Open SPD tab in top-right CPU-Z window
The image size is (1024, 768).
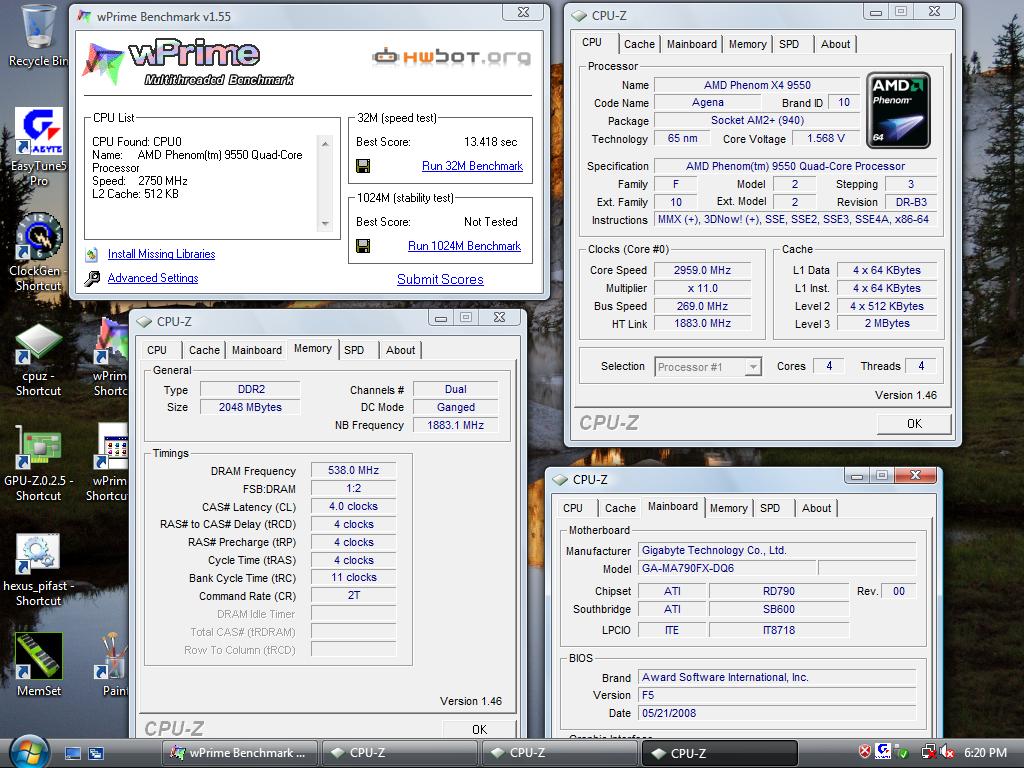click(789, 44)
